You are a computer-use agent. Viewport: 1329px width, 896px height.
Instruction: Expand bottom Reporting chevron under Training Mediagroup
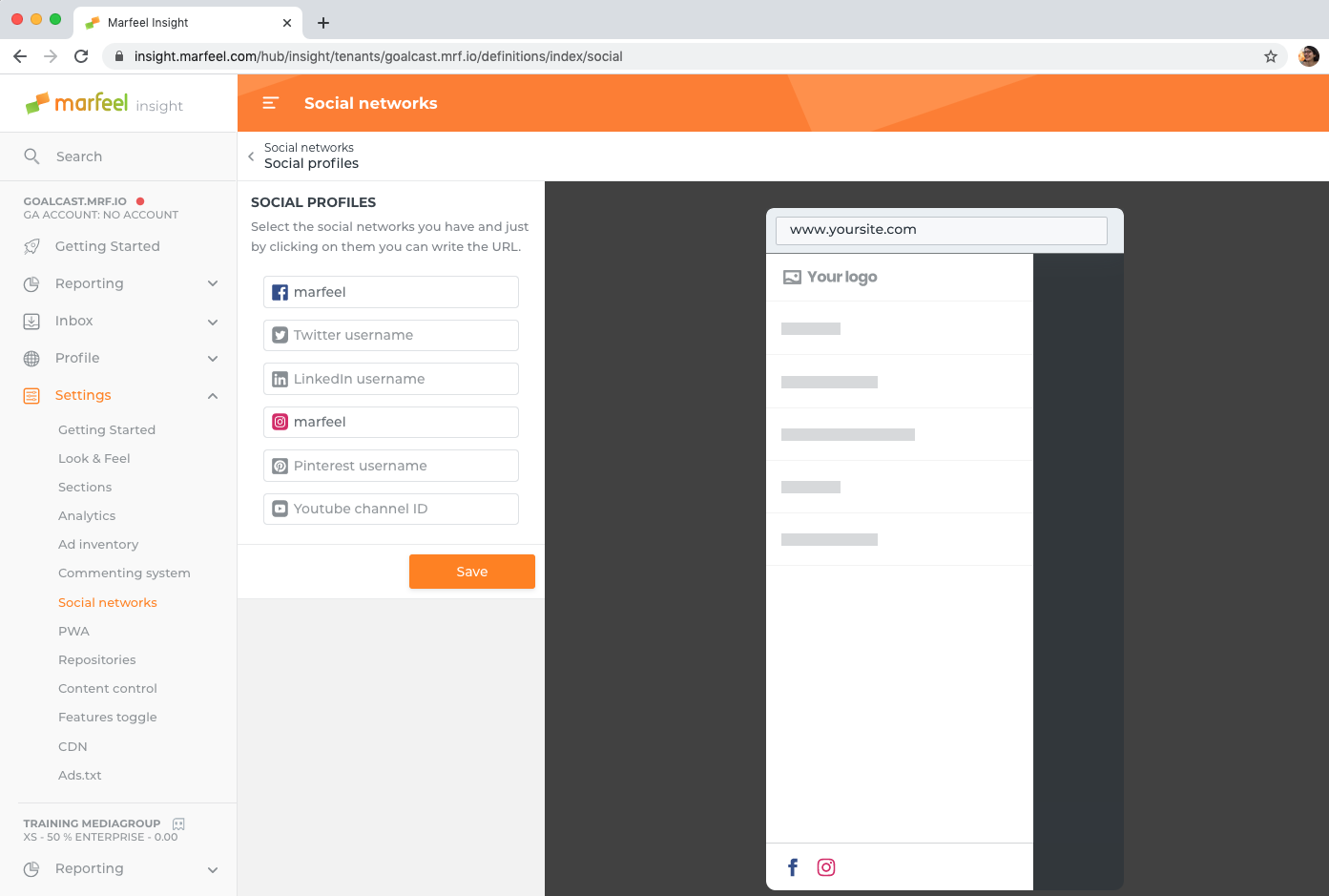[213, 869]
